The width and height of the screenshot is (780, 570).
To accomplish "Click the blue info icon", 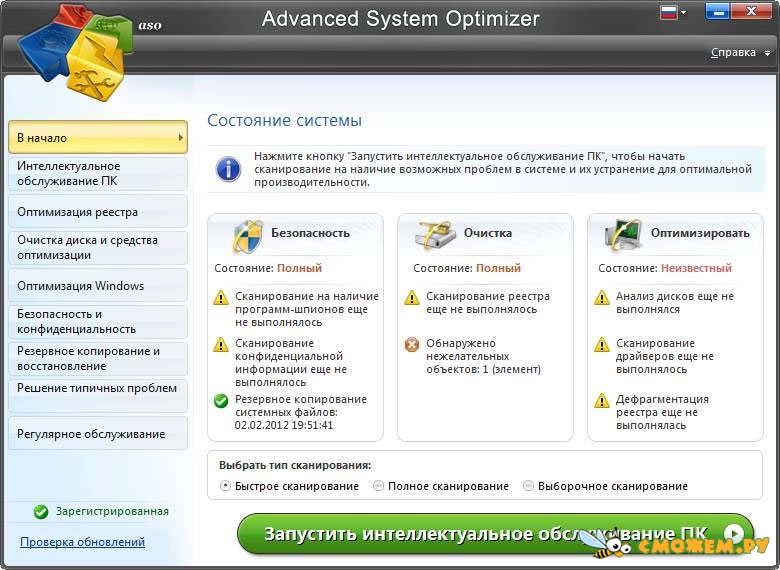I will pos(228,169).
